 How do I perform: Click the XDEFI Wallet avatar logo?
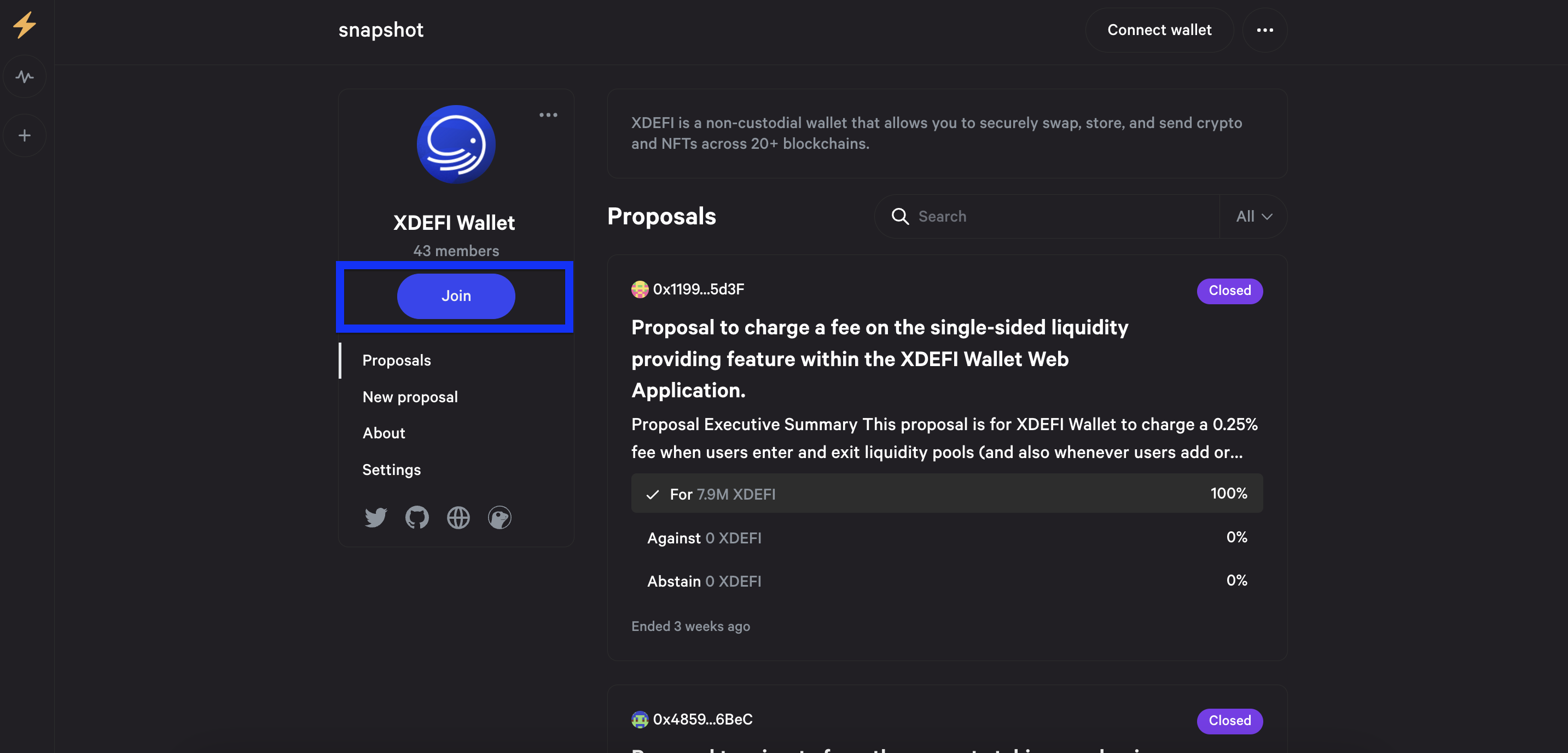point(456,145)
